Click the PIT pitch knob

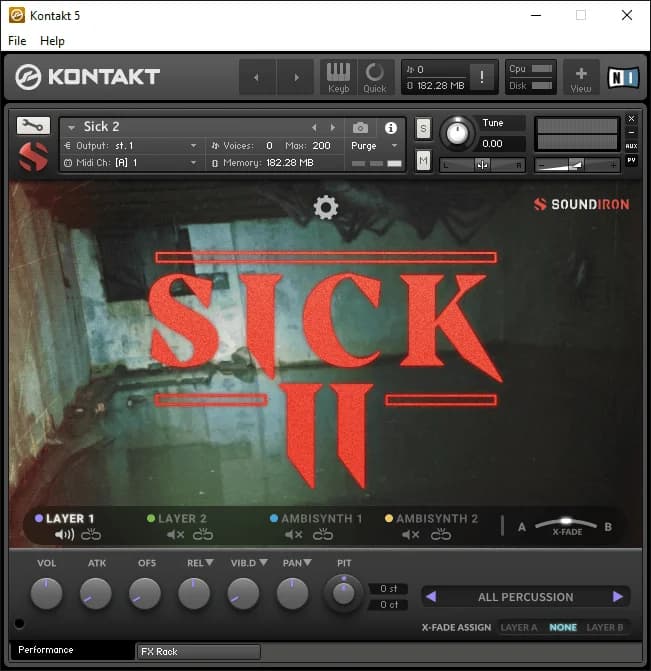[x=344, y=594]
